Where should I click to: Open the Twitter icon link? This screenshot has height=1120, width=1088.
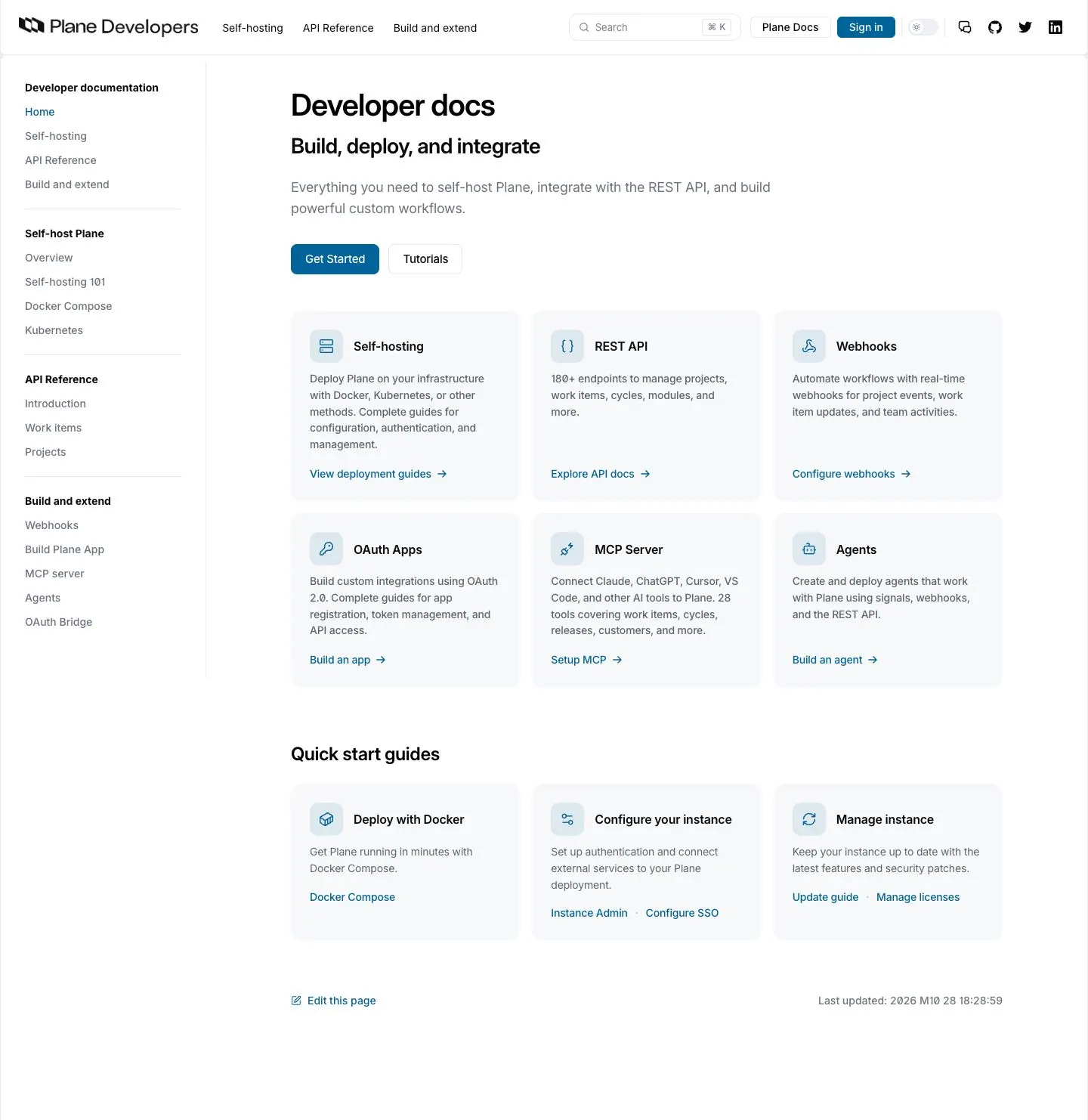tap(1025, 27)
